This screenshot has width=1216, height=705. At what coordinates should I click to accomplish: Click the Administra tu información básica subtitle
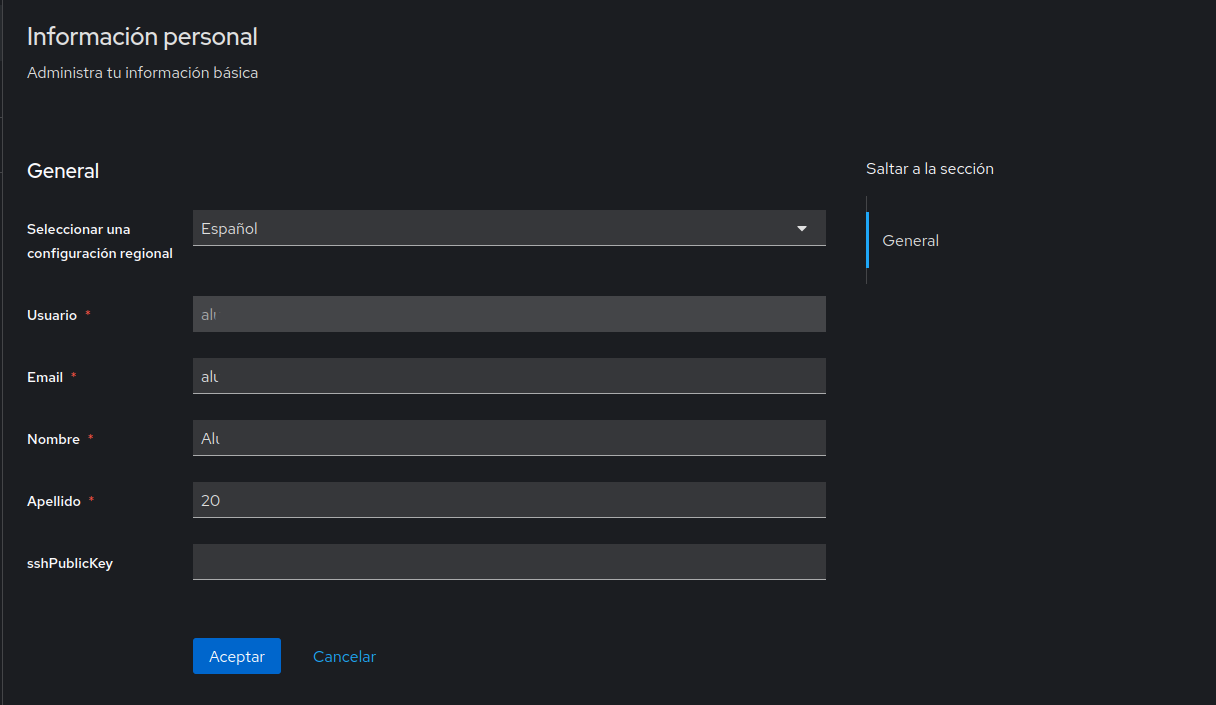point(142,73)
